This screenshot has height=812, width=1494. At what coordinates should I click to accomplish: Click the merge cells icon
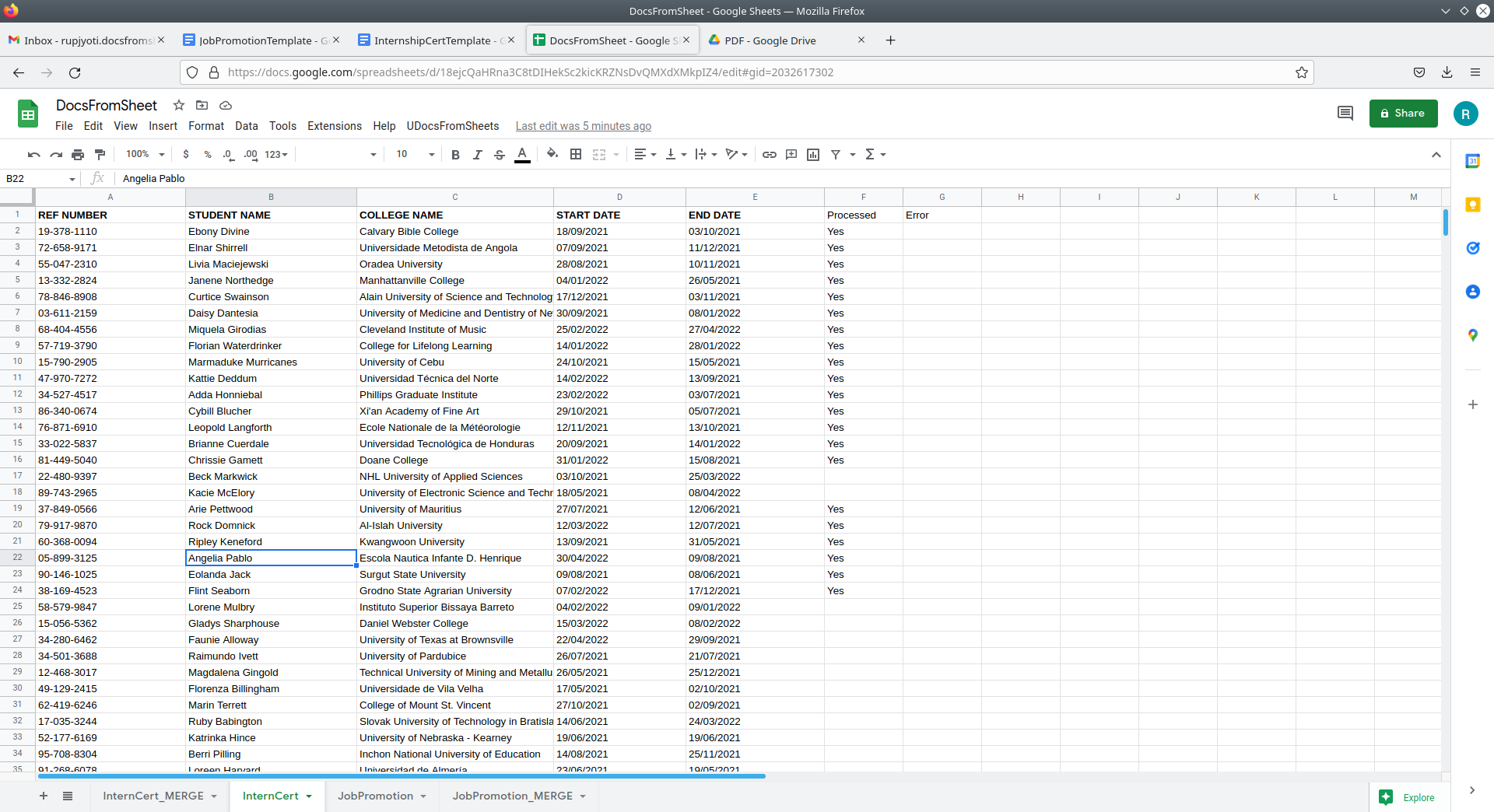[599, 155]
